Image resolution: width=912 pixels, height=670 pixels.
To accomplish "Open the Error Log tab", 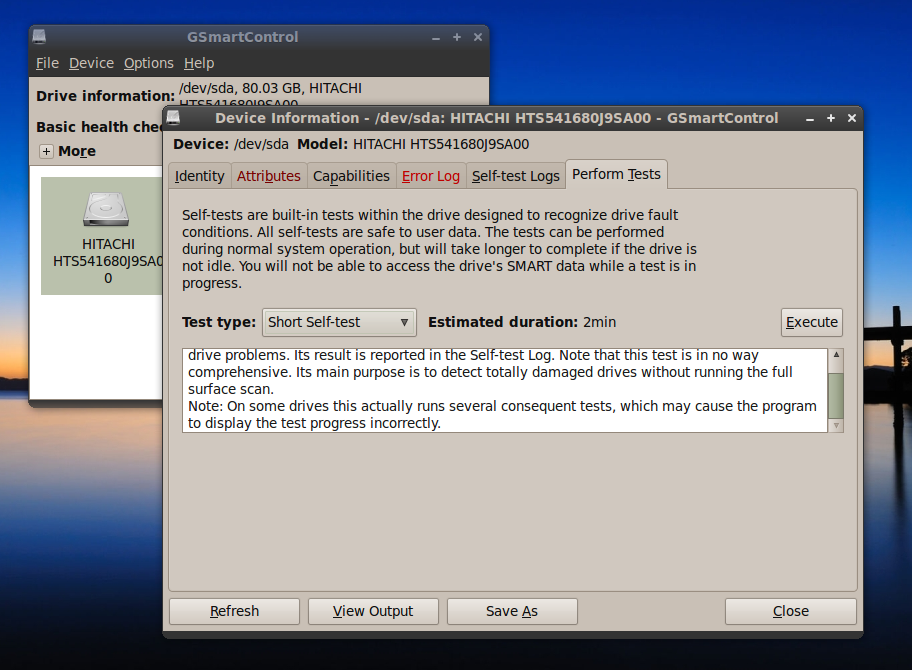I will pyautogui.click(x=430, y=175).
